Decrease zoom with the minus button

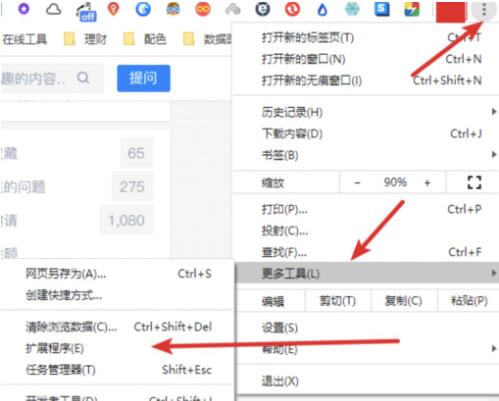[x=357, y=183]
